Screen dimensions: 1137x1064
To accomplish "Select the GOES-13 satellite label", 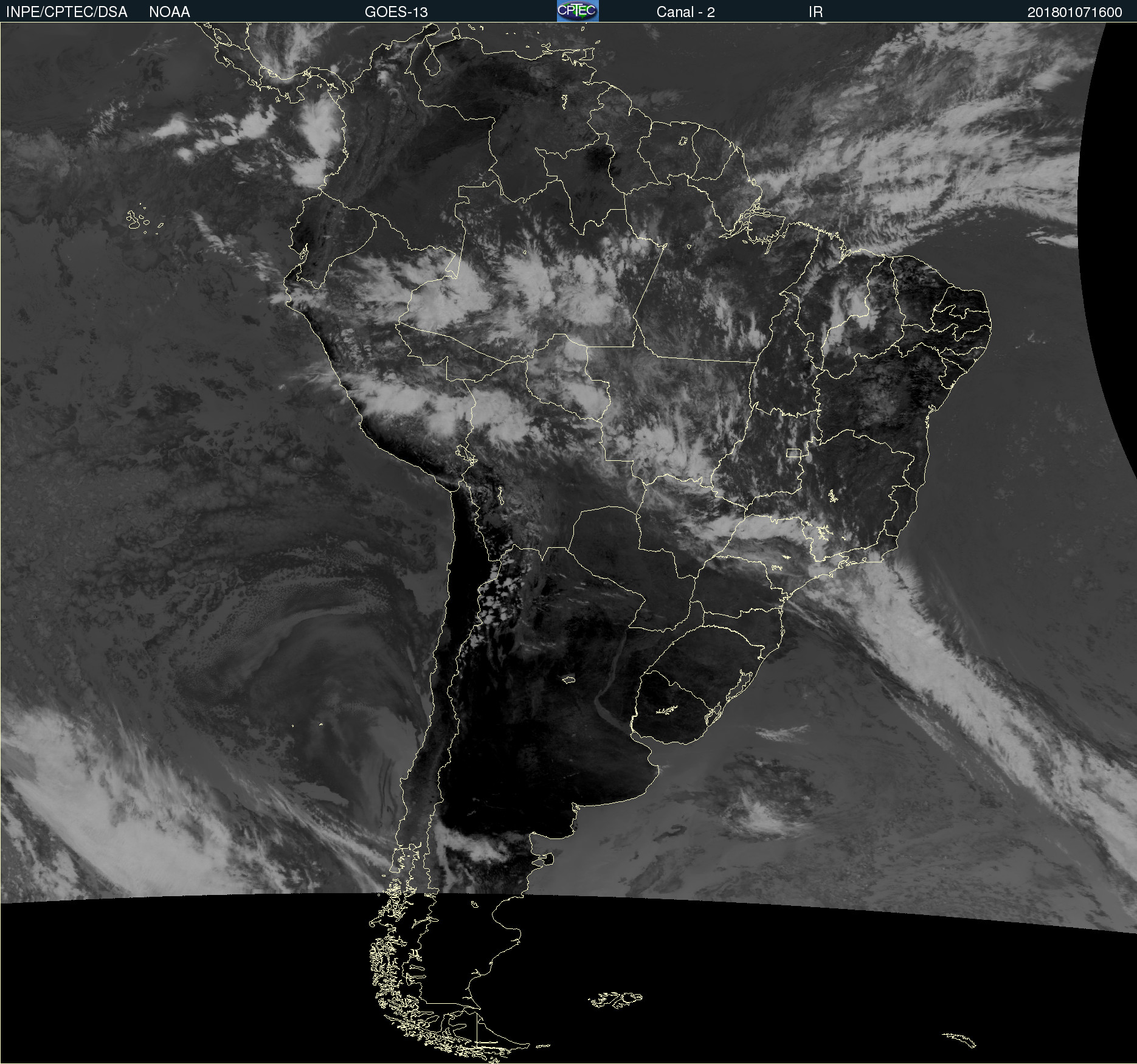I will (396, 12).
